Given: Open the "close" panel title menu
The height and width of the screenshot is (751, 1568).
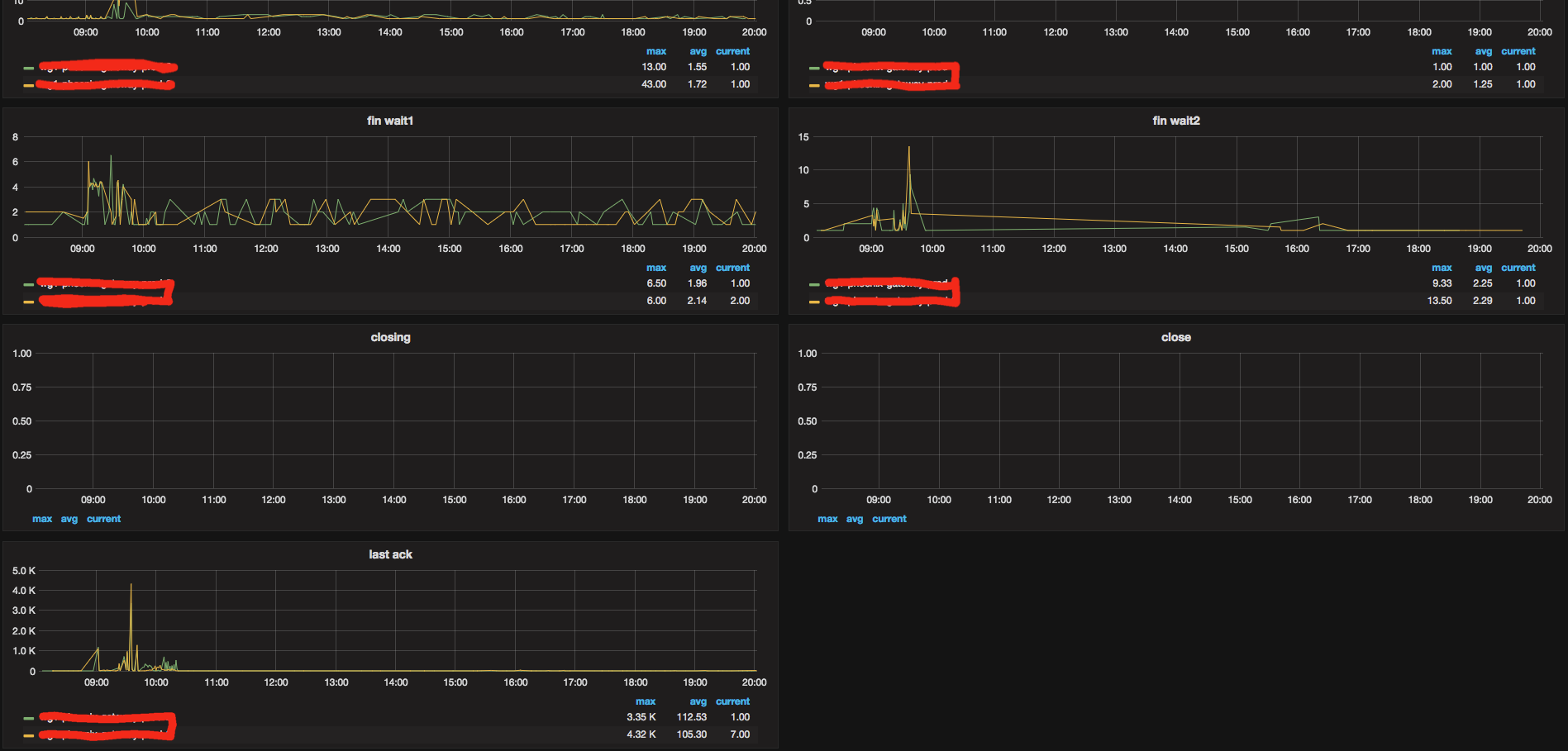Looking at the screenshot, I should [x=1176, y=337].
